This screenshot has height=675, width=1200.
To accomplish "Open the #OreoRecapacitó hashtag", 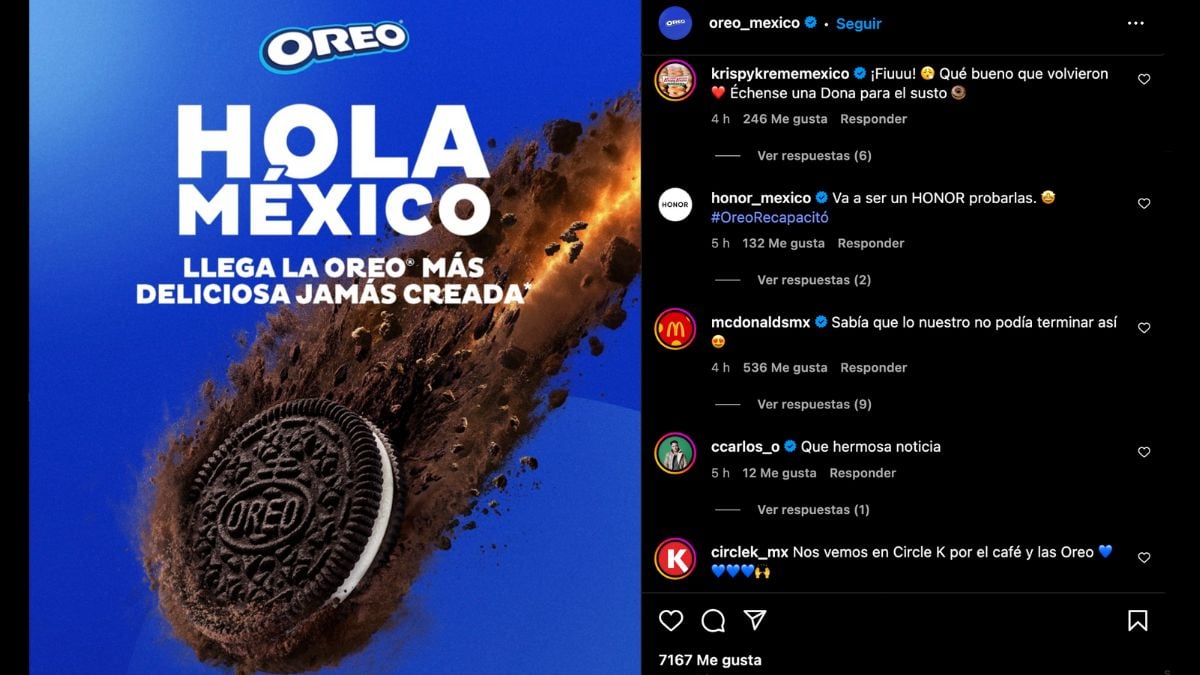I will (x=770, y=217).
